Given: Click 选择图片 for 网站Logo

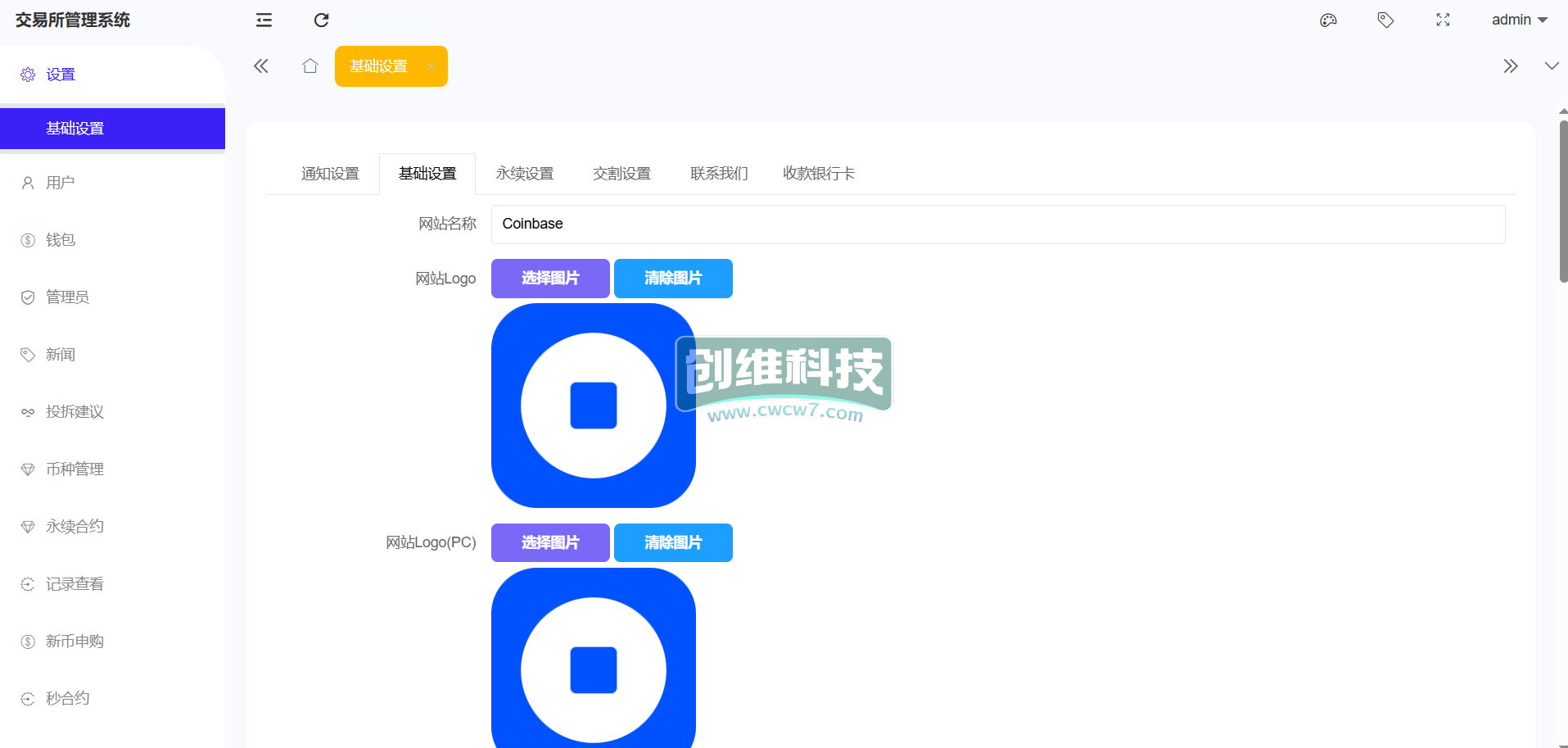Looking at the screenshot, I should (x=550, y=279).
